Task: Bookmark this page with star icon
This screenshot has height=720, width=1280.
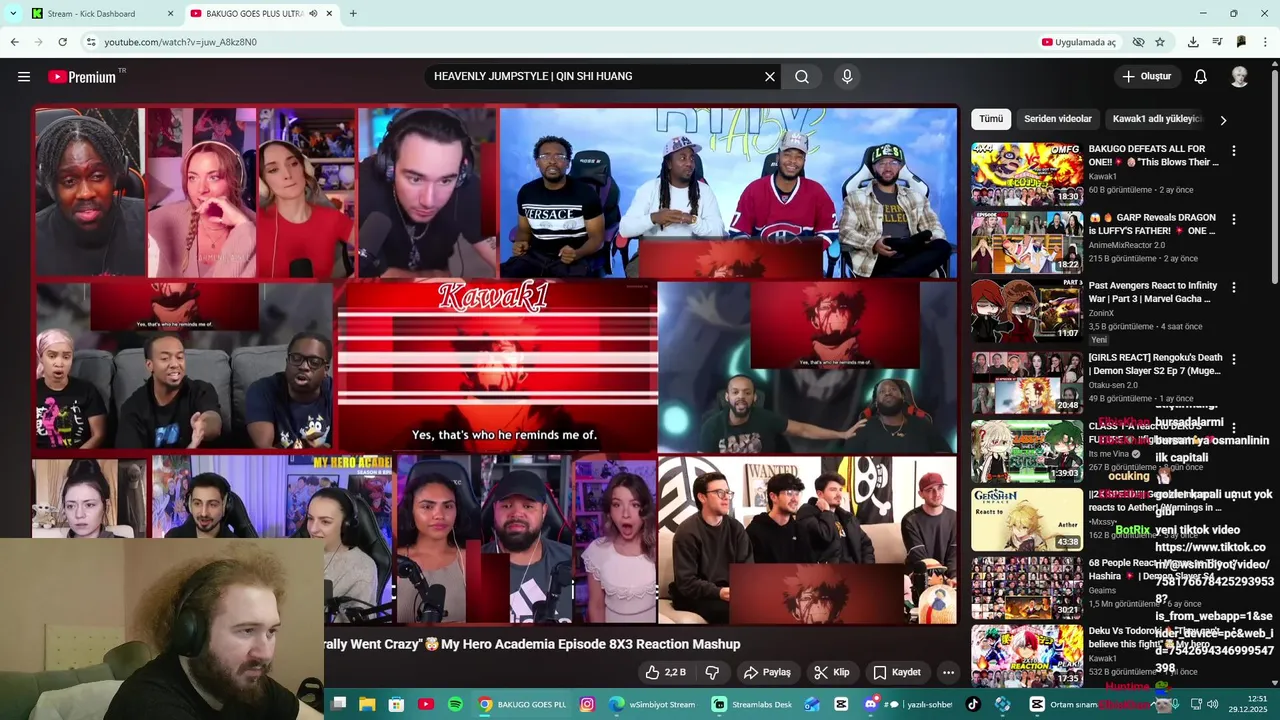Action: coord(1160,42)
